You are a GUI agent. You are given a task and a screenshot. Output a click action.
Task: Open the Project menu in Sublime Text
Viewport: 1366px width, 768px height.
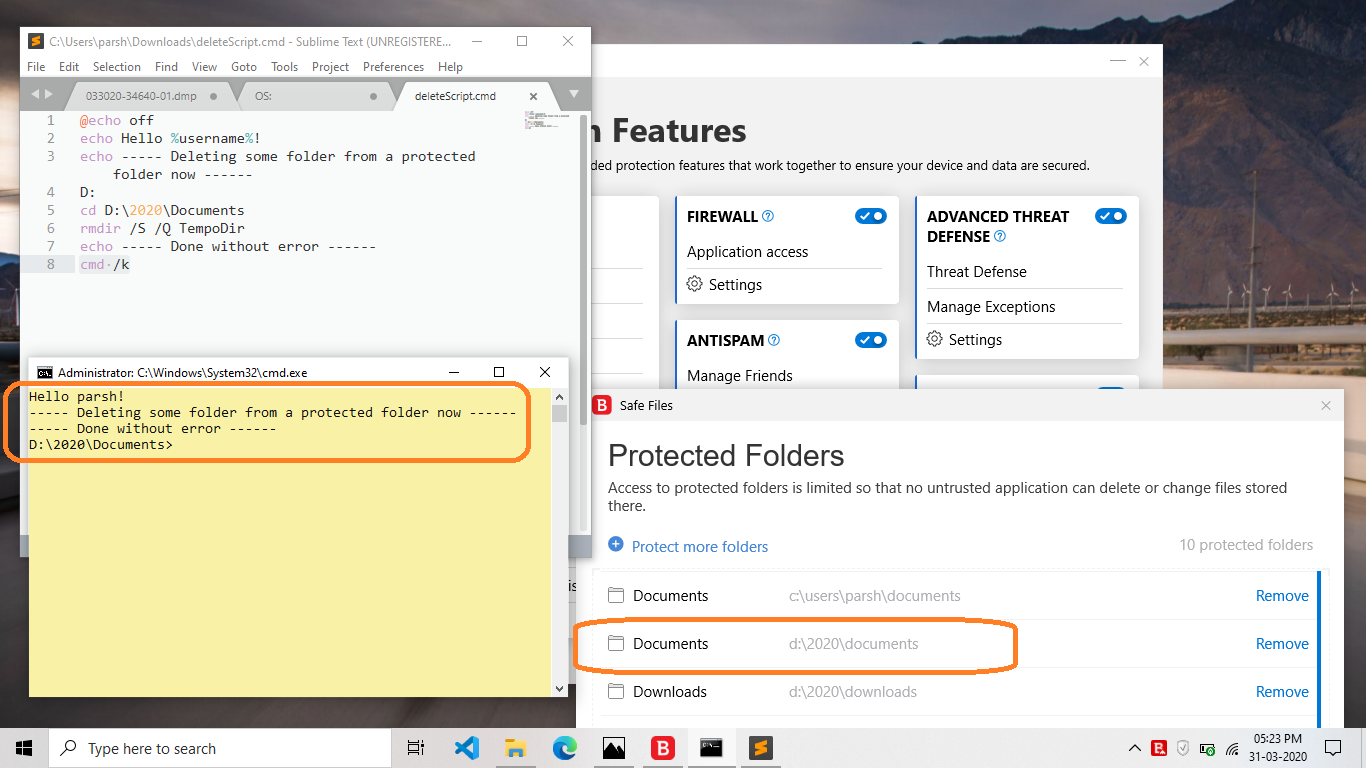tap(330, 67)
